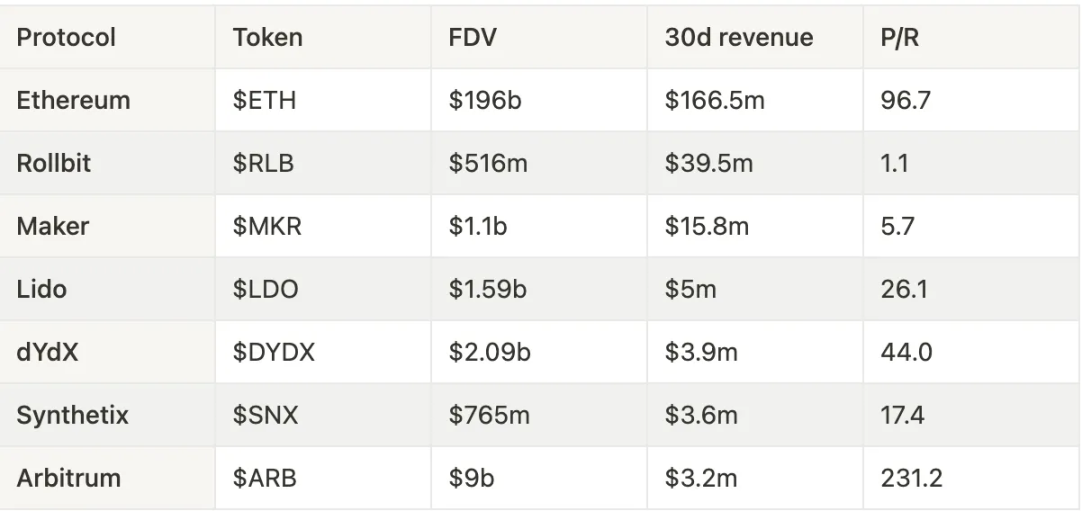This screenshot has height=511, width=1082.
Task: Click the $RLB token cell
Action: (323, 163)
